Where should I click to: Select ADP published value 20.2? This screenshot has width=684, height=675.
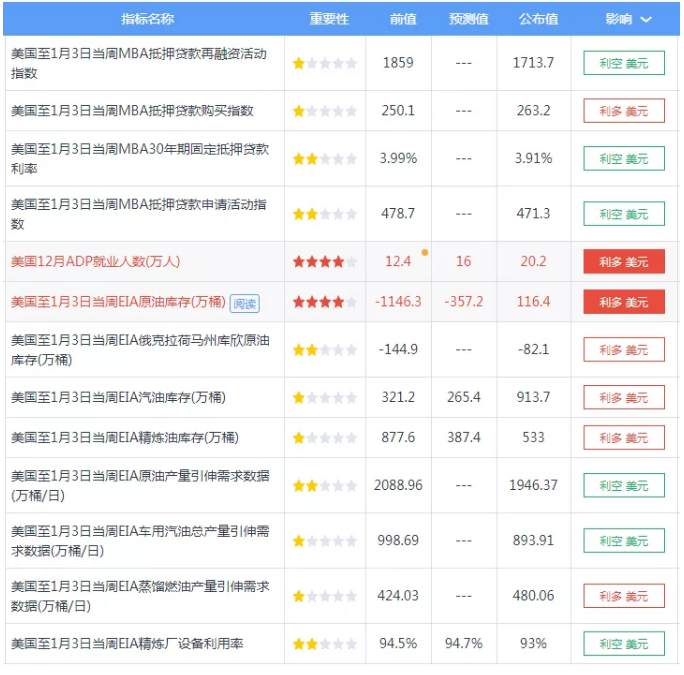click(x=533, y=261)
